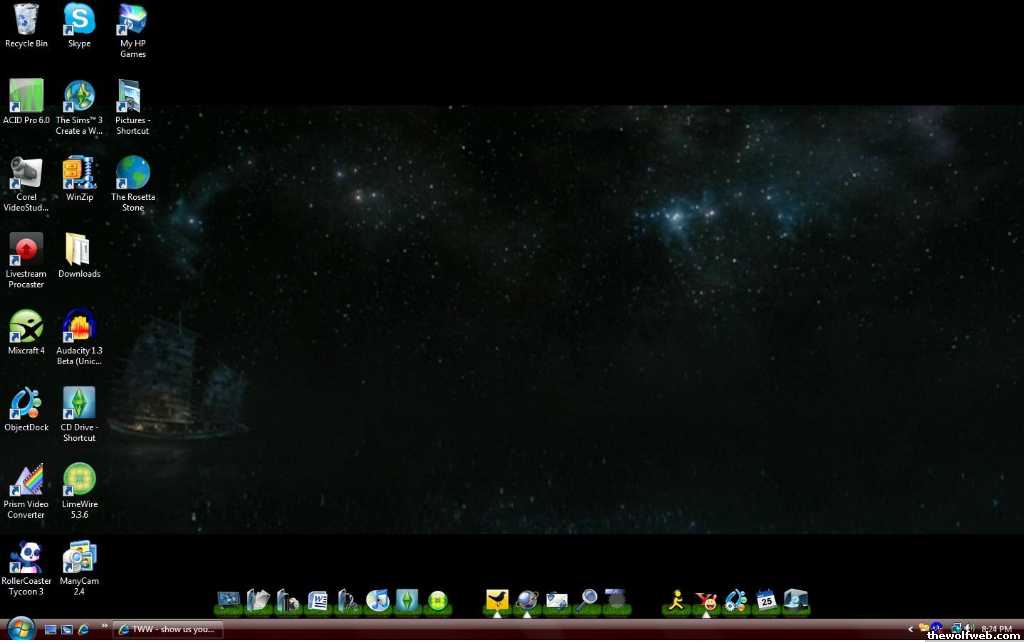Viewport: 1024px width, 642px height.
Task: Select the RollerCoaster Tycoon 3 shortcut
Action: tap(26, 557)
